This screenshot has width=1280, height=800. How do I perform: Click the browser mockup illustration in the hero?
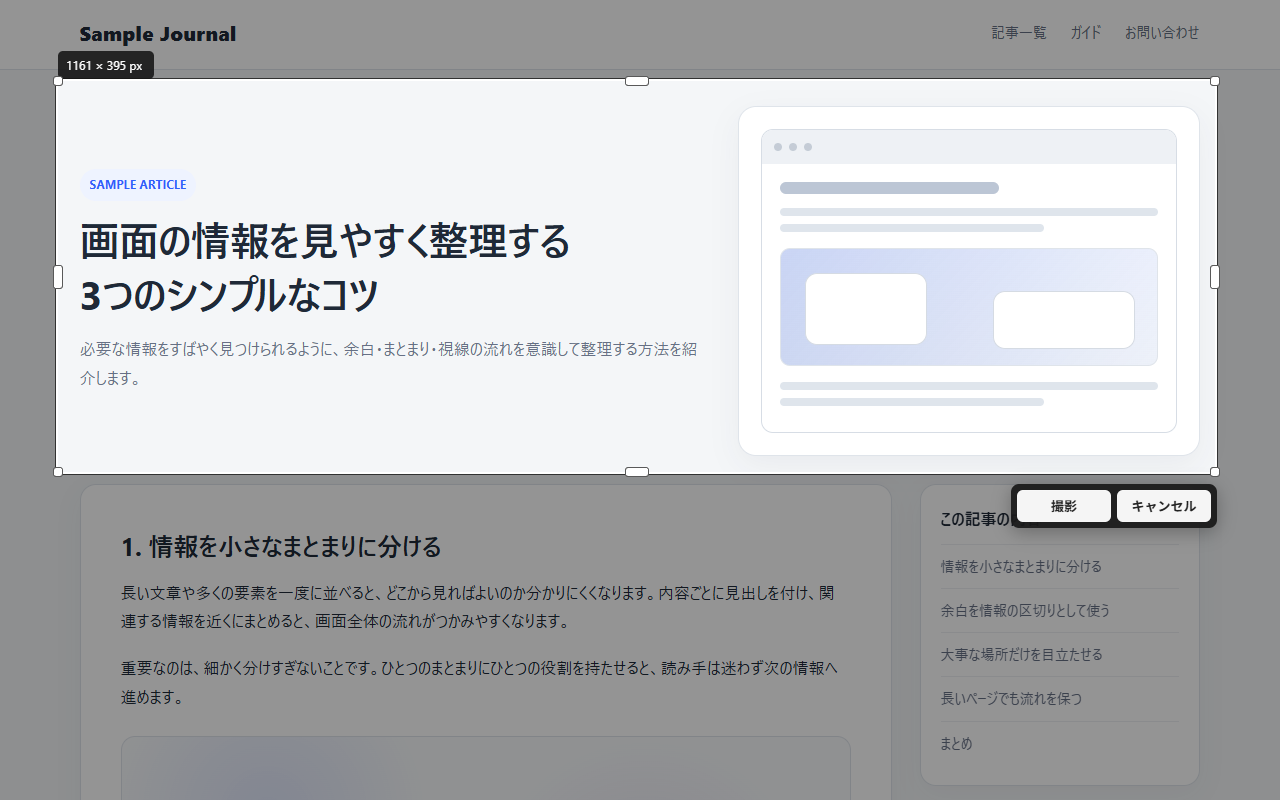click(969, 281)
